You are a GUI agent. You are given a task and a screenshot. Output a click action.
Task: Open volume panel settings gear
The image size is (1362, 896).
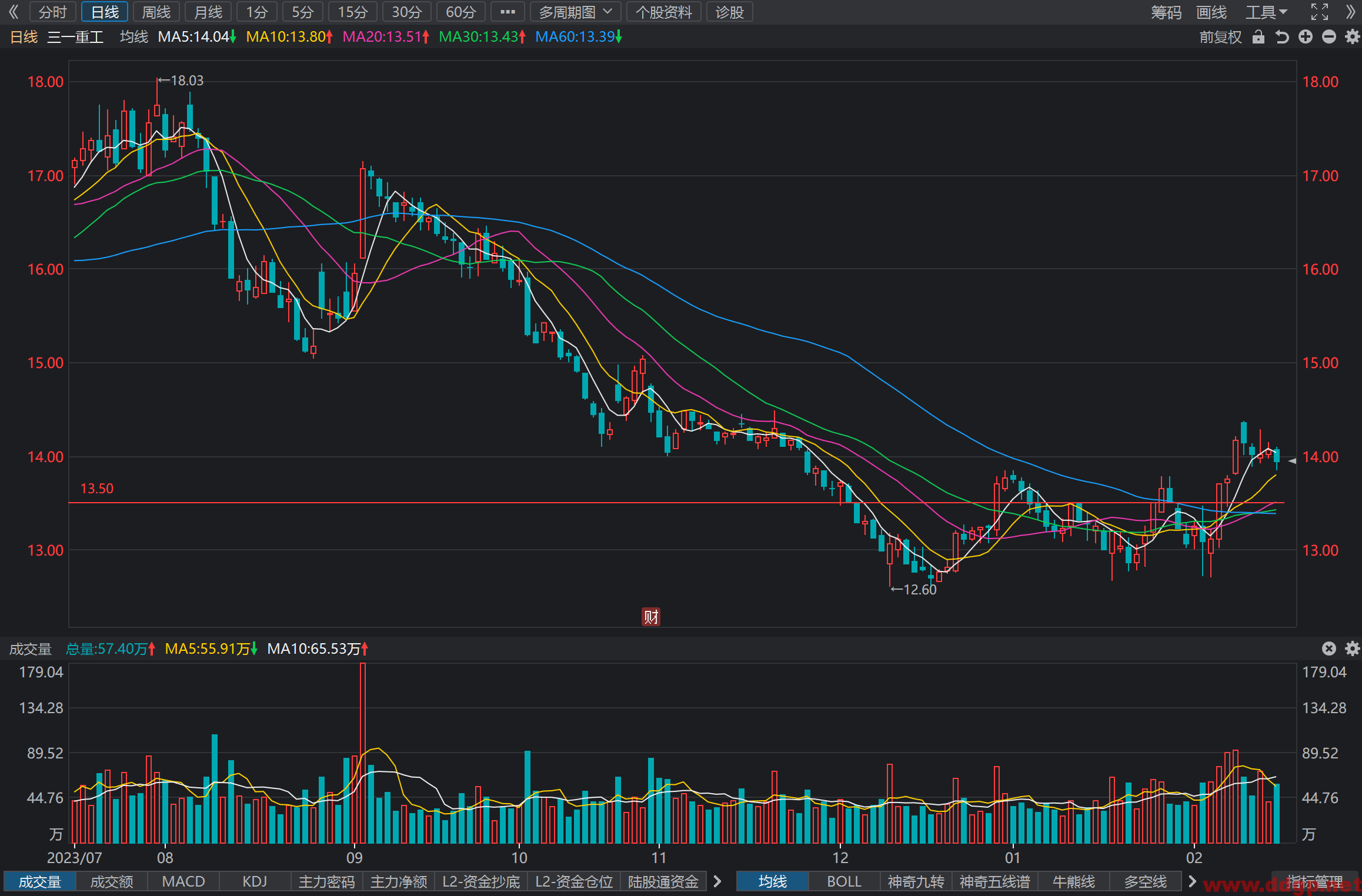tap(1353, 648)
